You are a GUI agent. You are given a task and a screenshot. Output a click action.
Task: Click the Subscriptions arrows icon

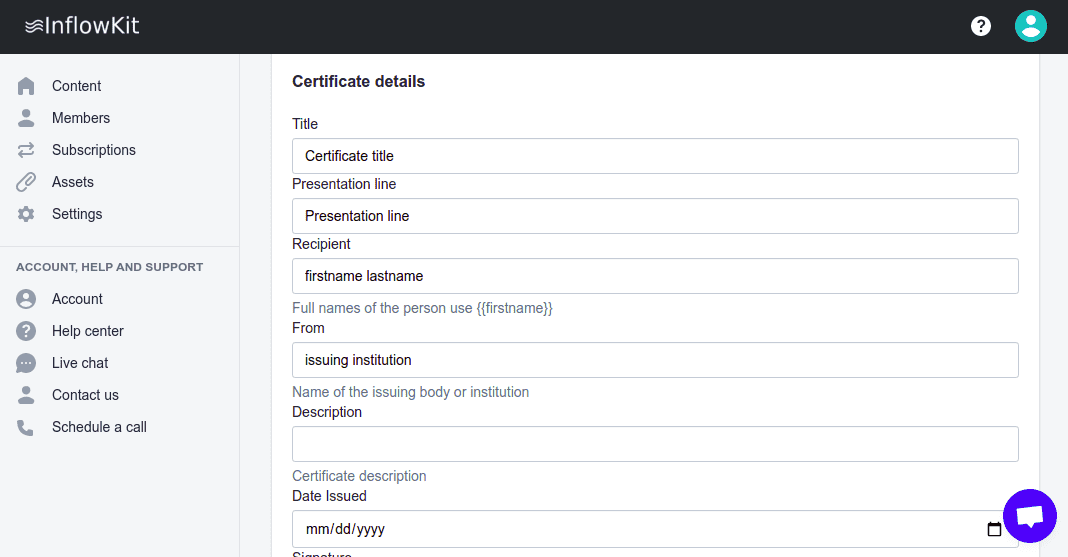(x=26, y=150)
